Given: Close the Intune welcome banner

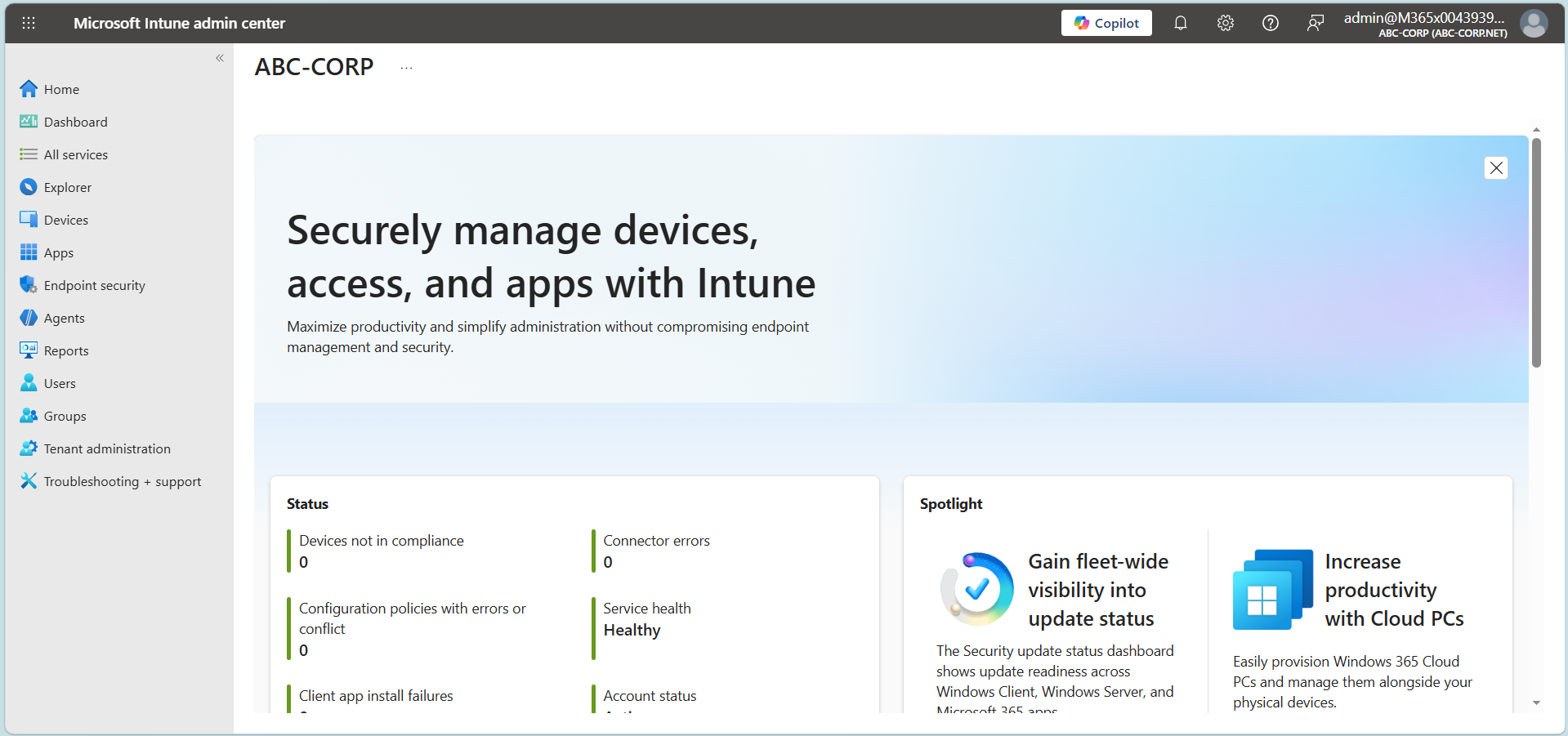Looking at the screenshot, I should click(x=1496, y=167).
